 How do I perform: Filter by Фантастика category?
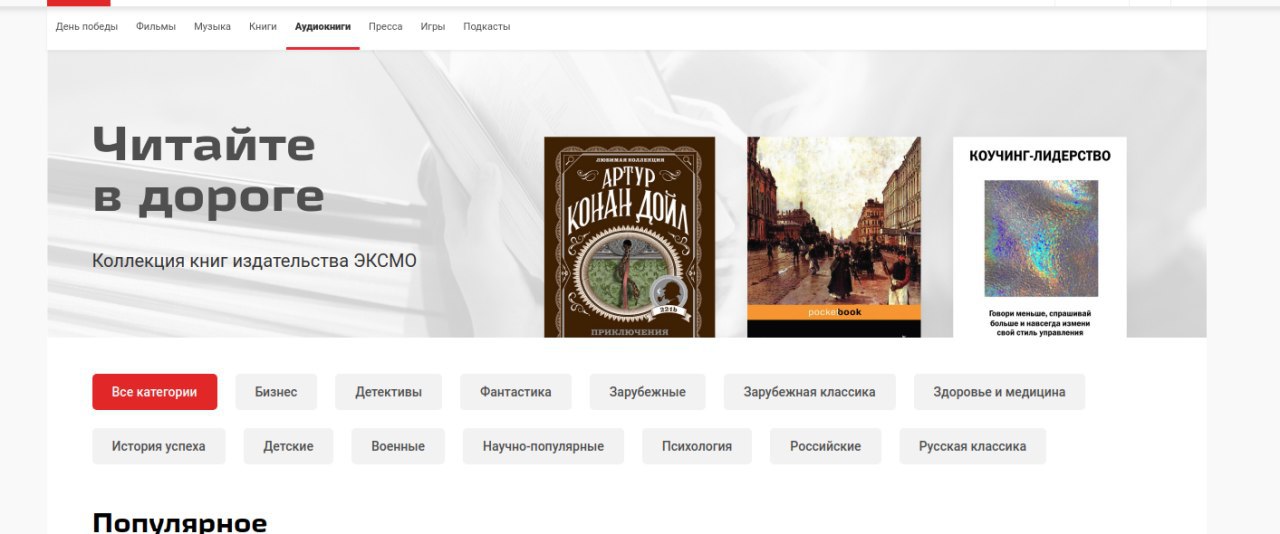coord(516,392)
